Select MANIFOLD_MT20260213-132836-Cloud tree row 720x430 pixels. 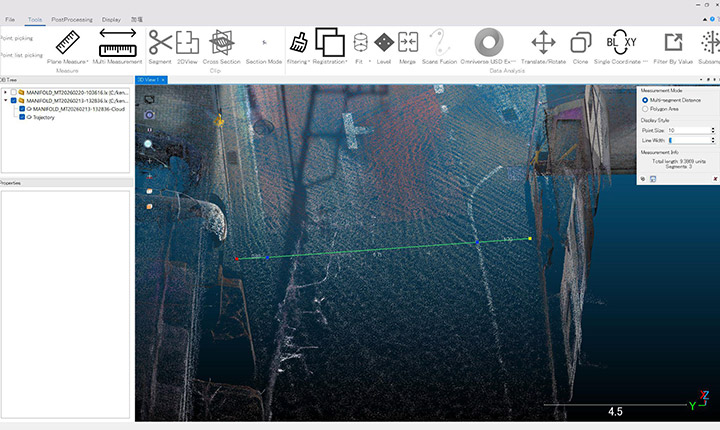[76, 109]
